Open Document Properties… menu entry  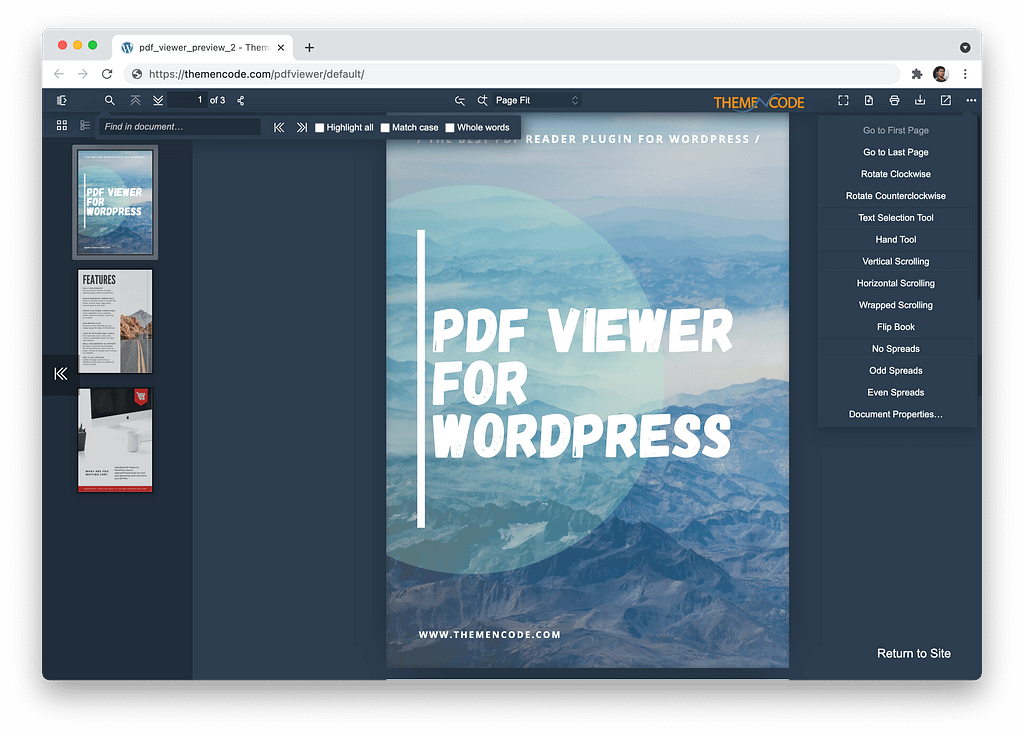point(896,414)
